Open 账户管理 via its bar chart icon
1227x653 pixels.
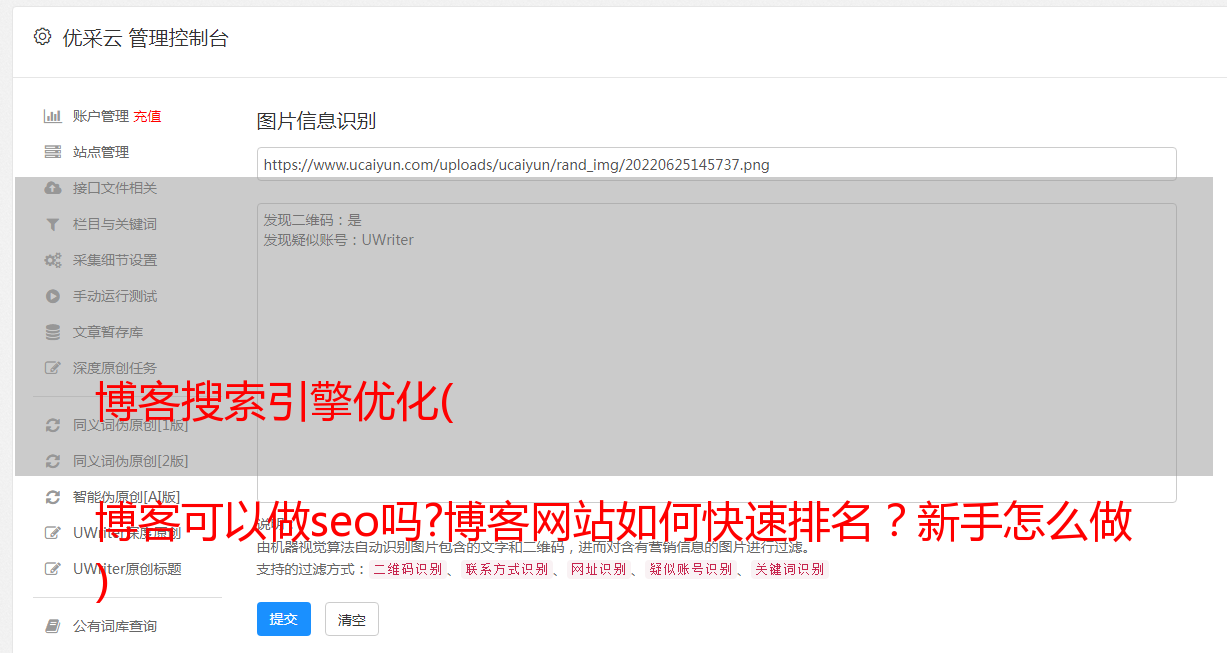[53, 116]
